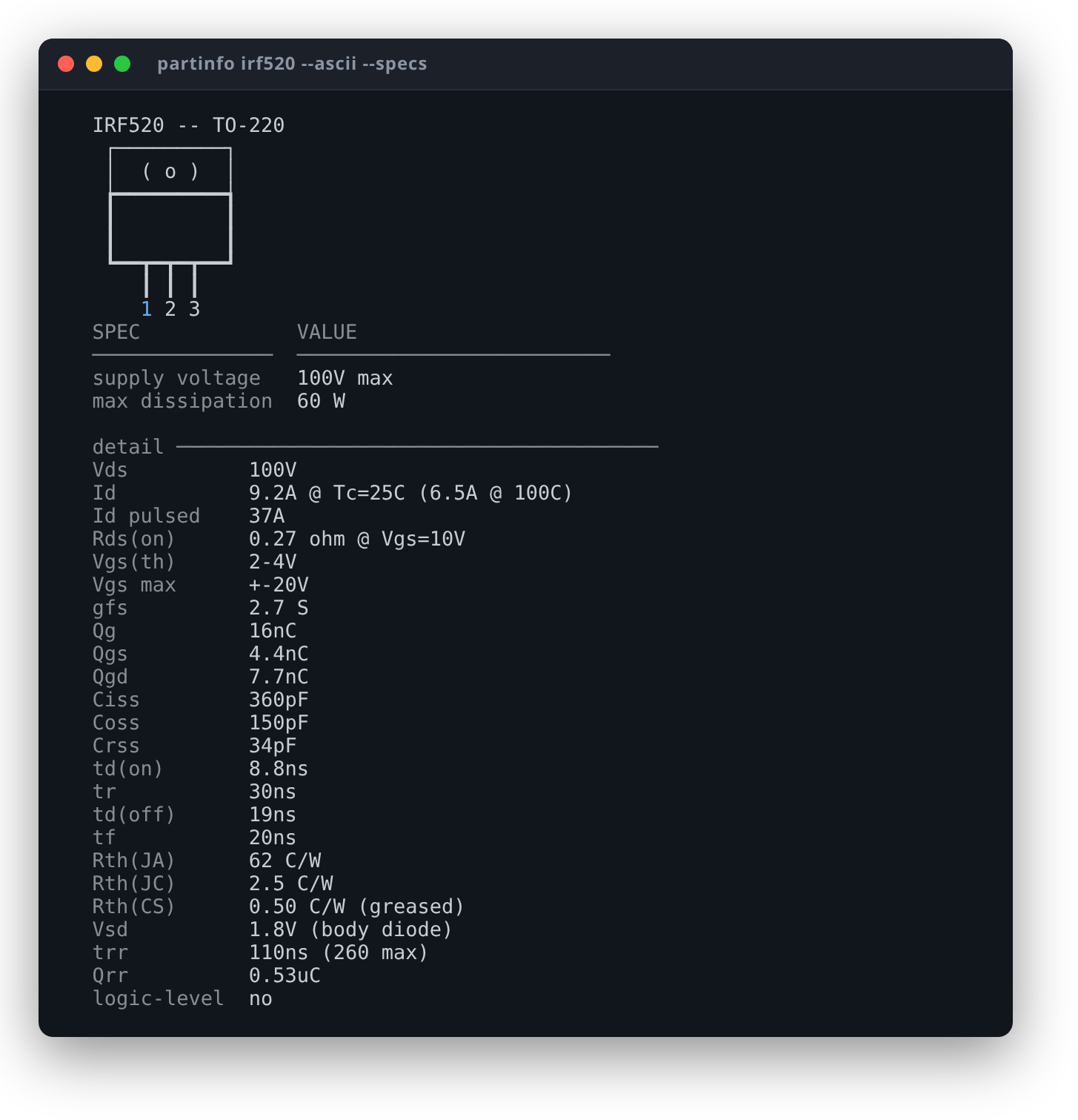The width and height of the screenshot is (1078, 1120).
Task: Click the '150pF' value
Action: point(279,723)
